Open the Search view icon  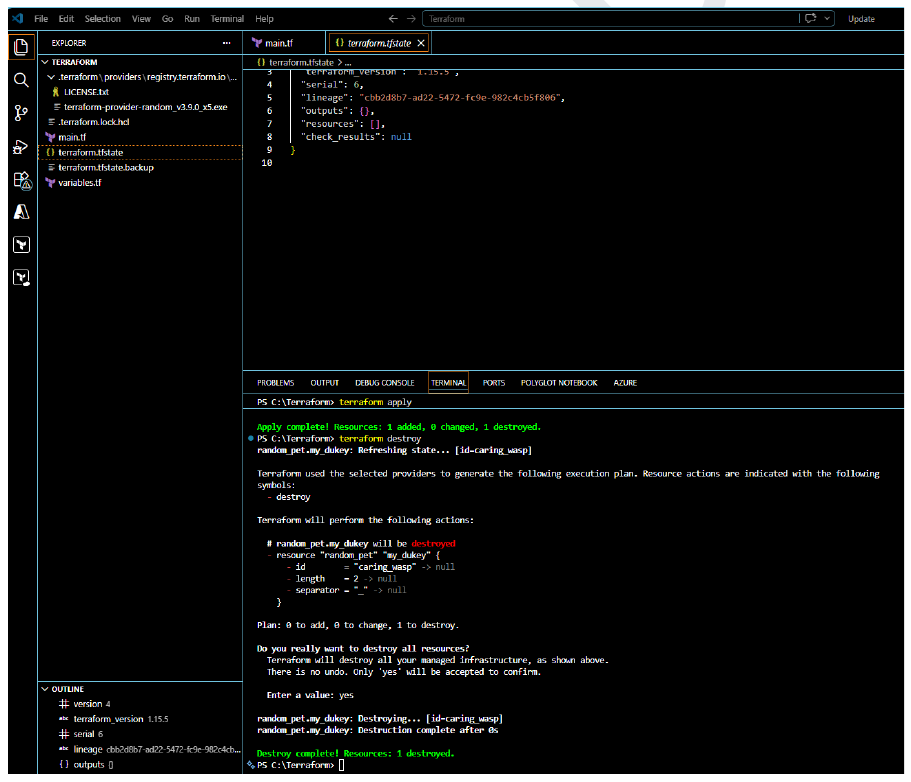21,80
